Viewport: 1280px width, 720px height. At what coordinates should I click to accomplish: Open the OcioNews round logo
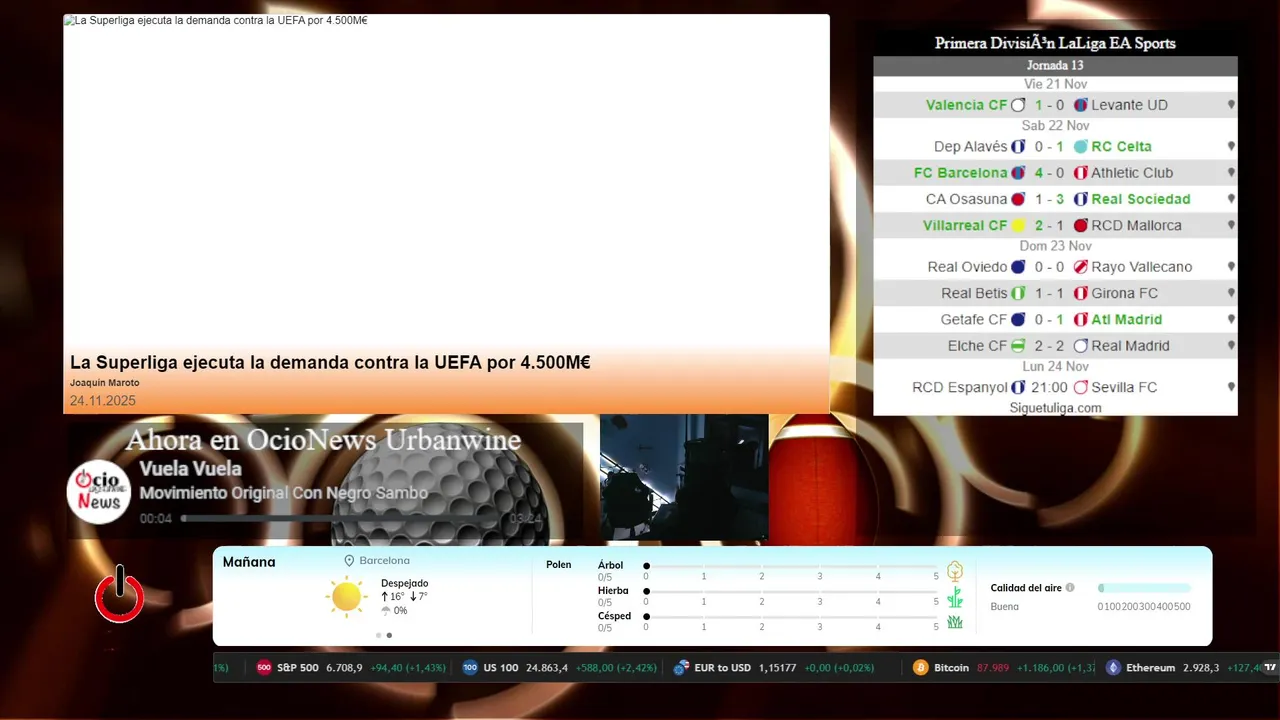pos(99,491)
